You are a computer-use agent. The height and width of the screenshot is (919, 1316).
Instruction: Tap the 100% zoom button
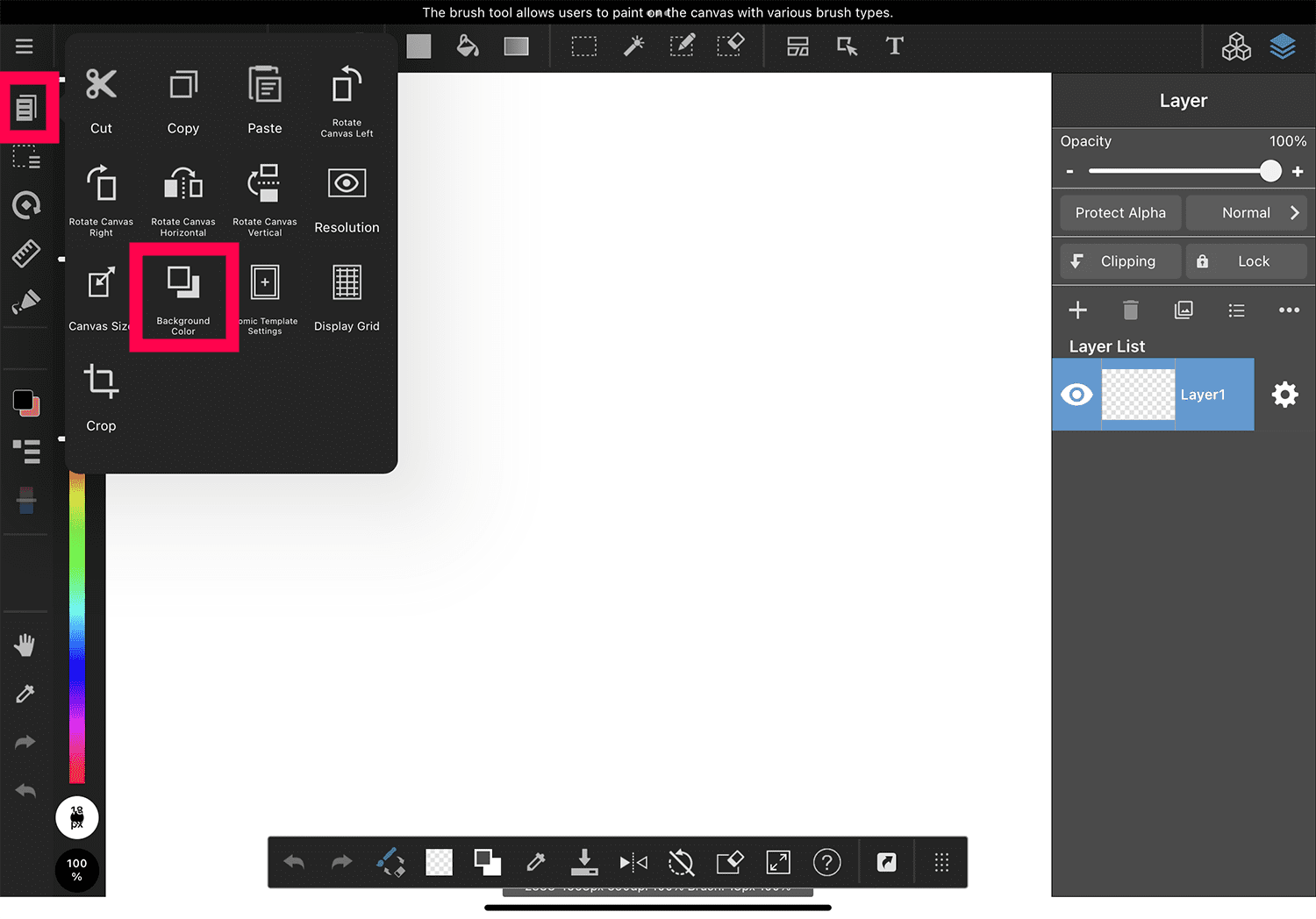(76, 870)
